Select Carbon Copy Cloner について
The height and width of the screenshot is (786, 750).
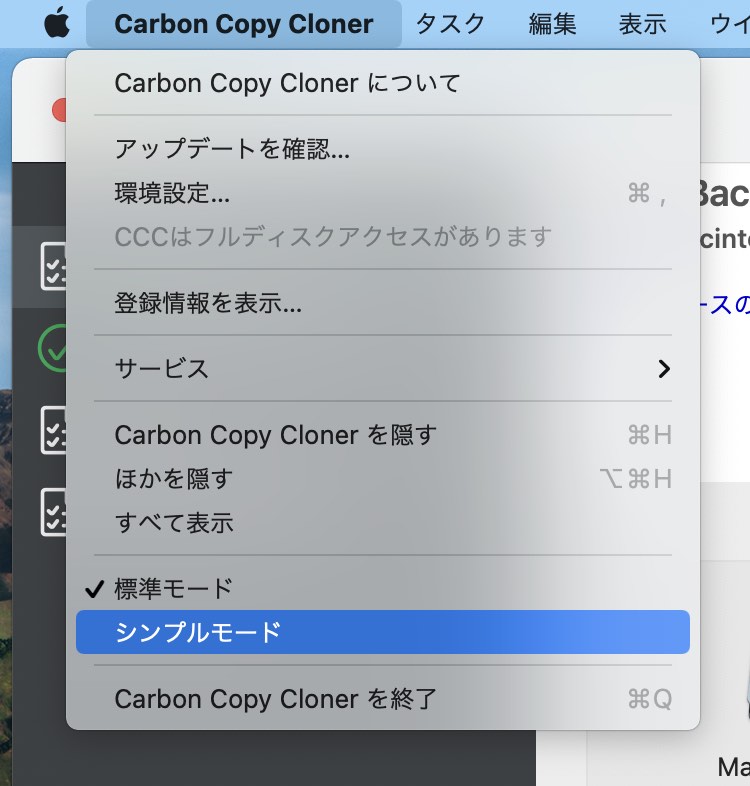(x=383, y=83)
